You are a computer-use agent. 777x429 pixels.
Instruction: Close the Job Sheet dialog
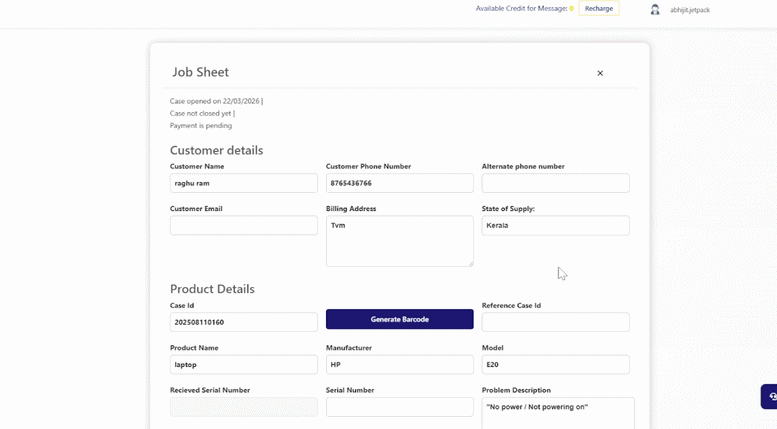pyautogui.click(x=600, y=73)
